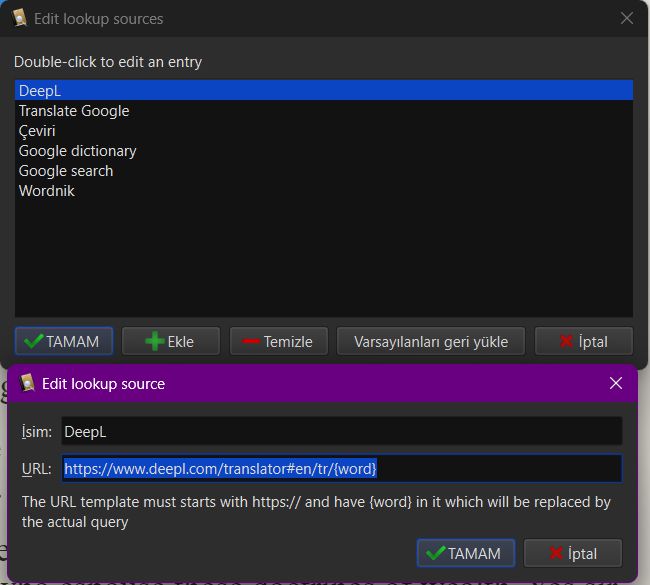Select the Google dictionary entry

324,151
